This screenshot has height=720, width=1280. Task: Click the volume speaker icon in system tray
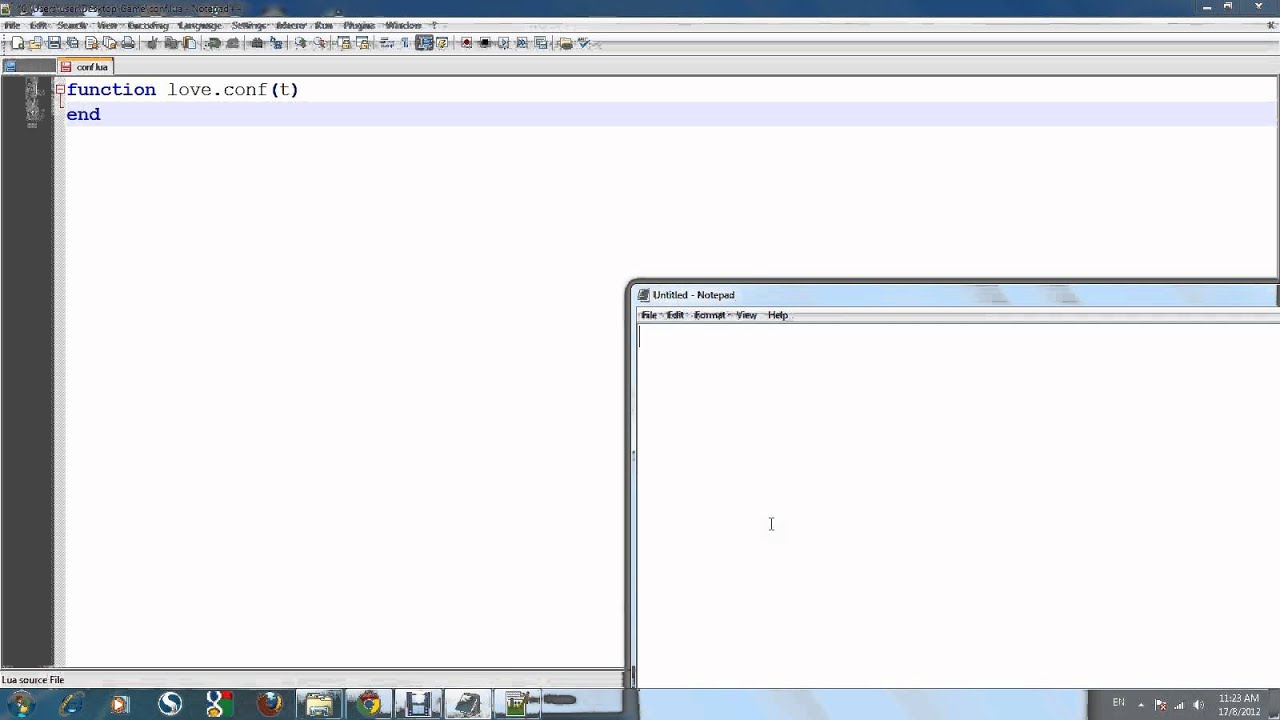1198,704
